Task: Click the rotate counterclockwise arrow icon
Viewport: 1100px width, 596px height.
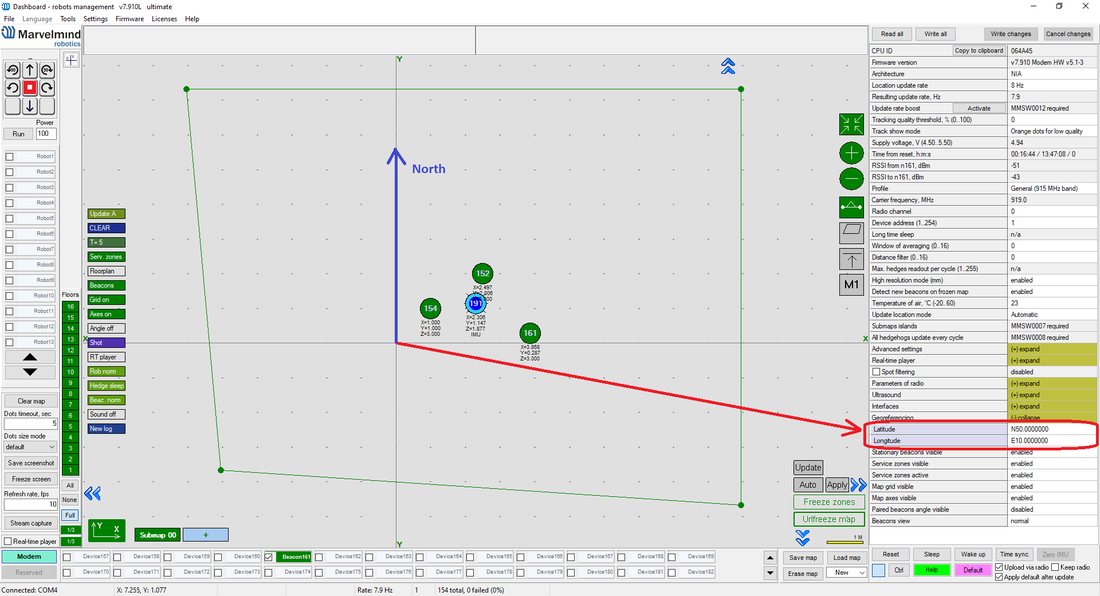Action: point(13,88)
